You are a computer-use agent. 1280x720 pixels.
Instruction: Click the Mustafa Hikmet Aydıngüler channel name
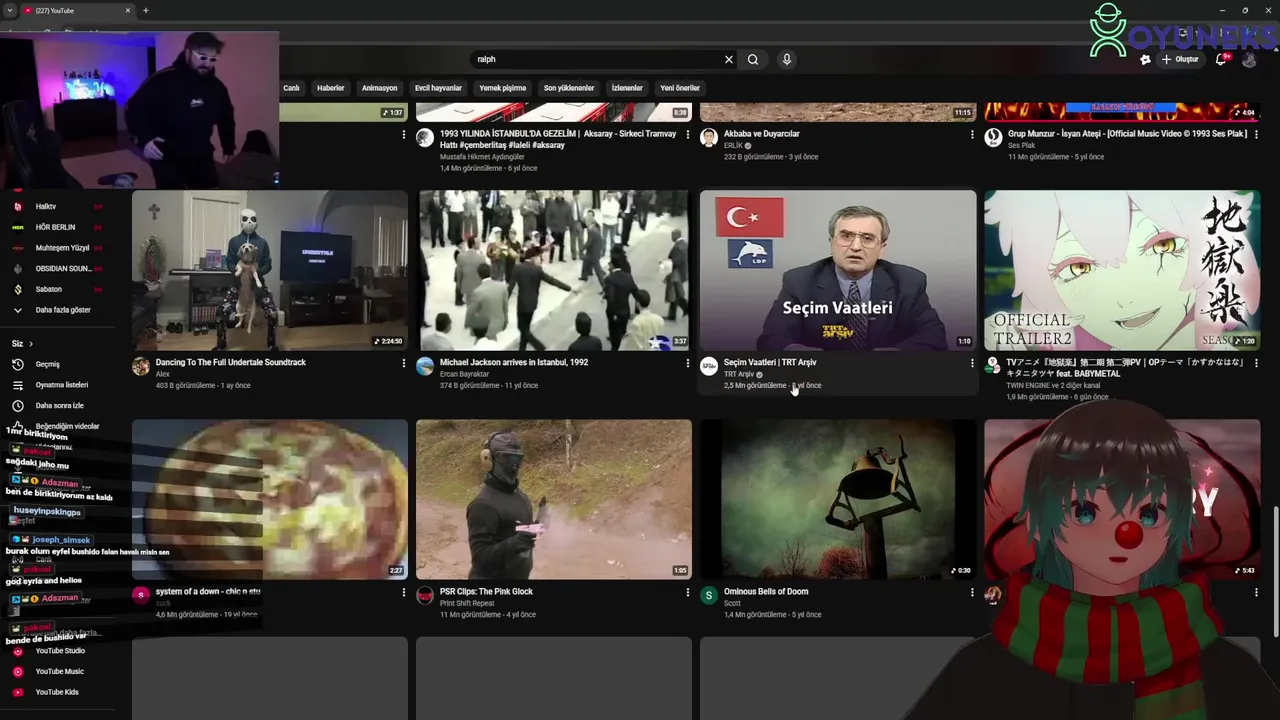point(482,157)
